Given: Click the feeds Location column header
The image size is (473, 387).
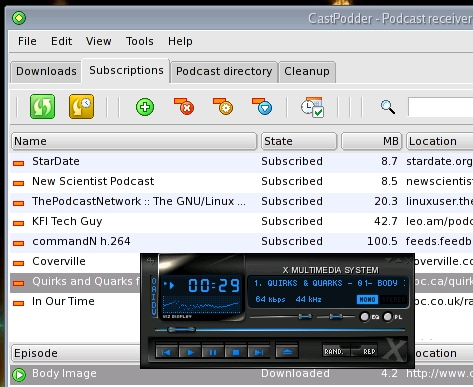Looking at the screenshot, I should click(x=439, y=141).
